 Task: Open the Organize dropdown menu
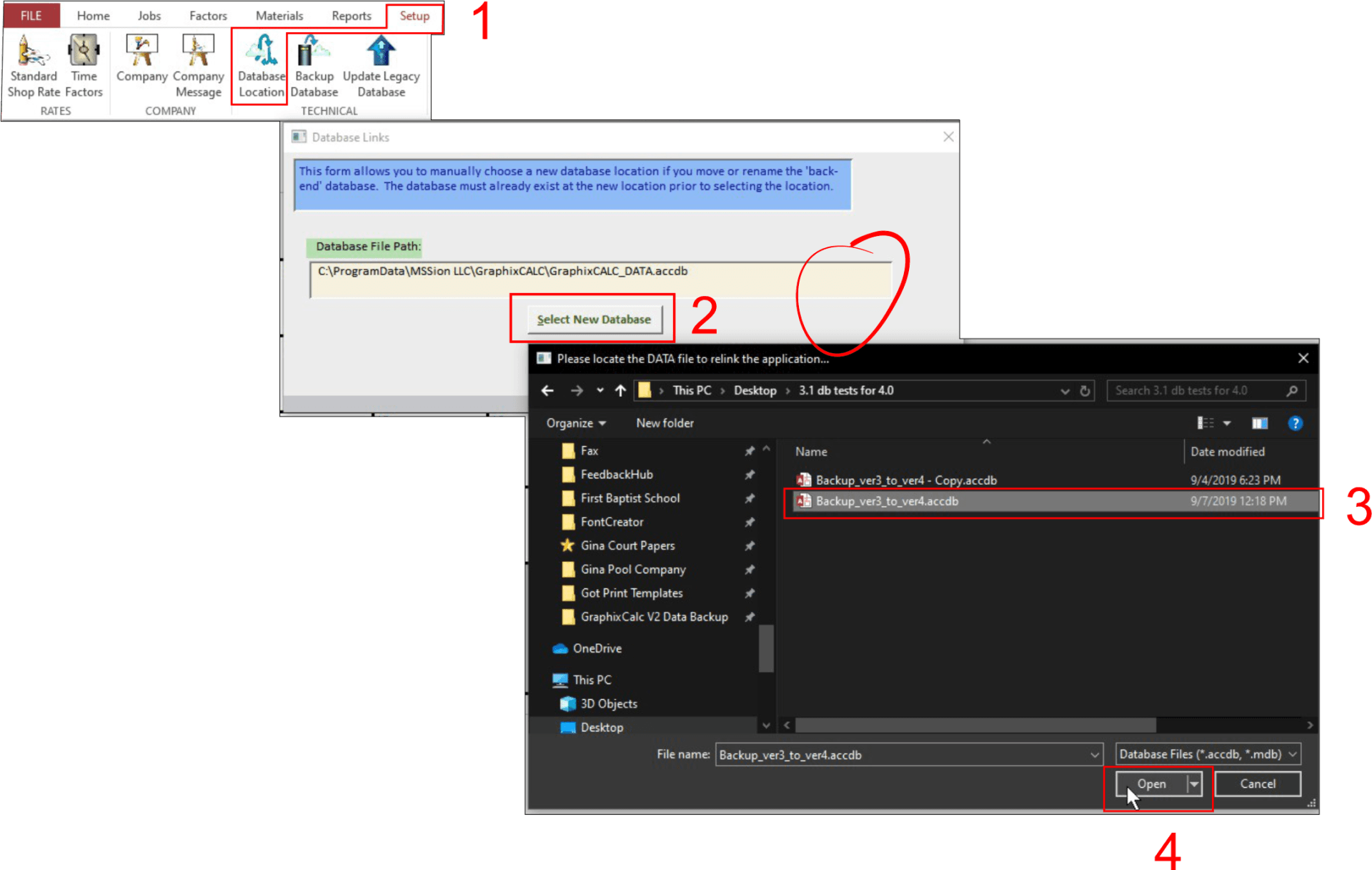pyautogui.click(x=576, y=423)
